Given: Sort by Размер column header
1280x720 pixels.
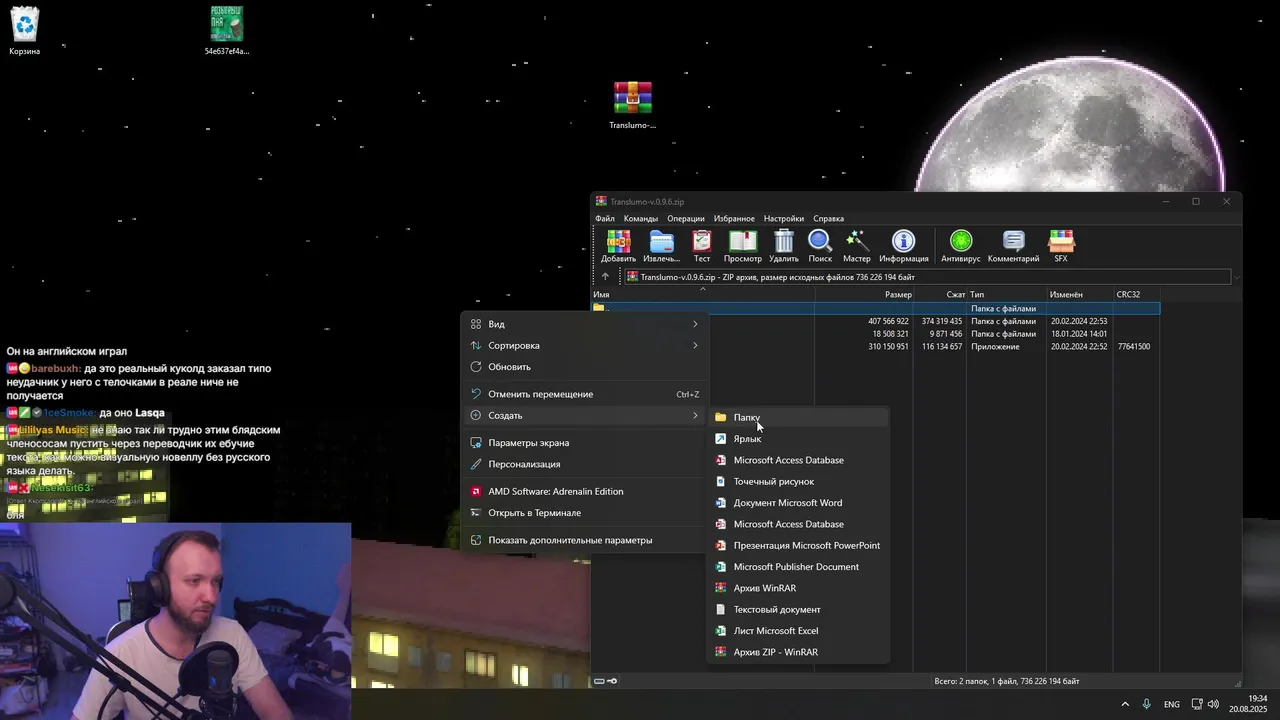Looking at the screenshot, I should (x=864, y=295).
